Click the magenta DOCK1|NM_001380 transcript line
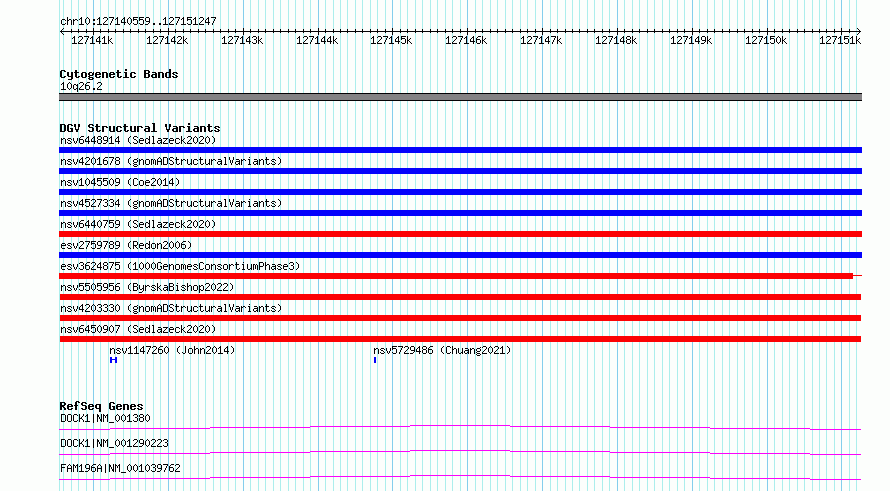This screenshot has height=491, width=890. [460, 427]
